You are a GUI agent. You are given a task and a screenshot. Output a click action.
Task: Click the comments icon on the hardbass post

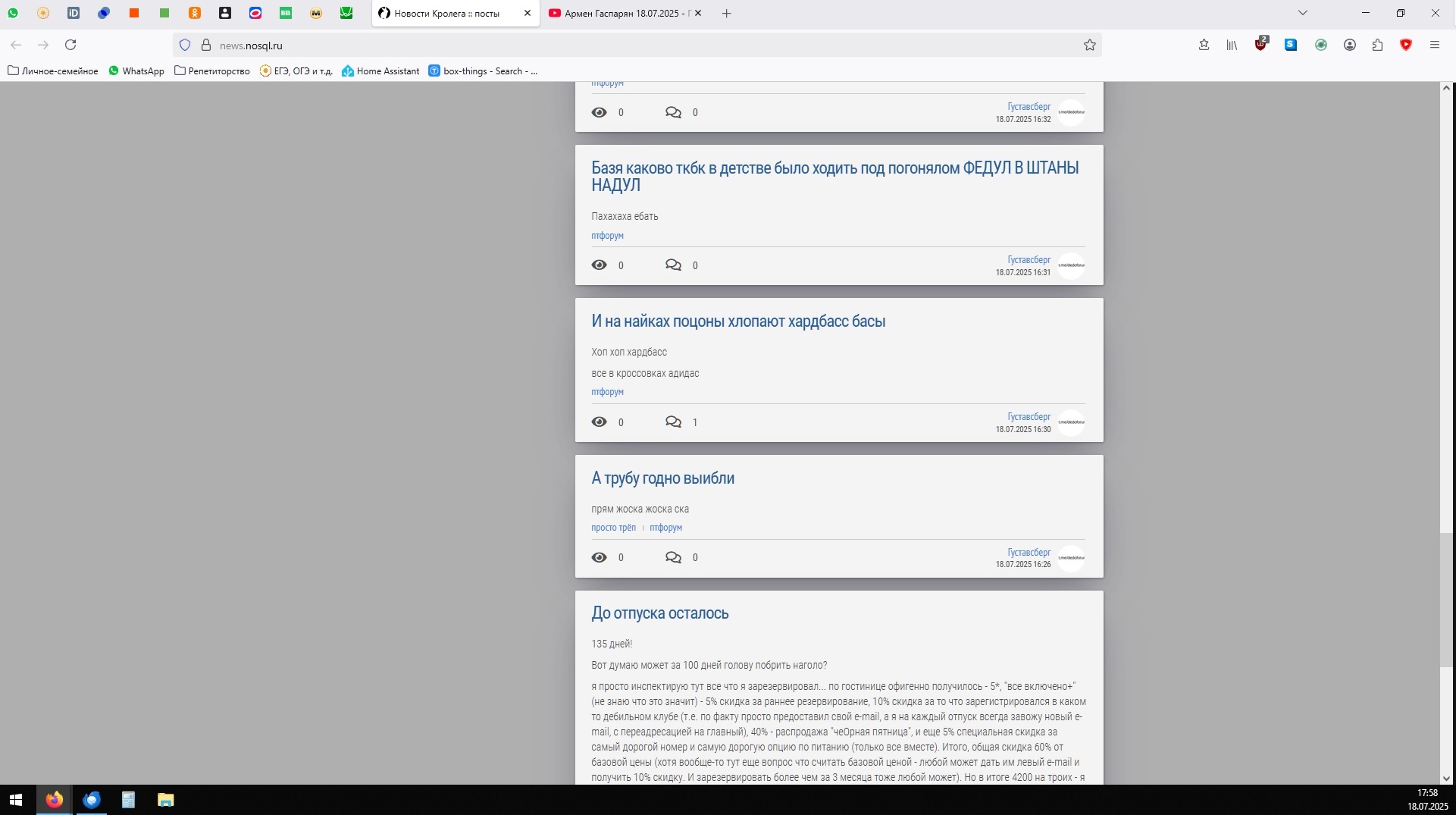click(673, 422)
